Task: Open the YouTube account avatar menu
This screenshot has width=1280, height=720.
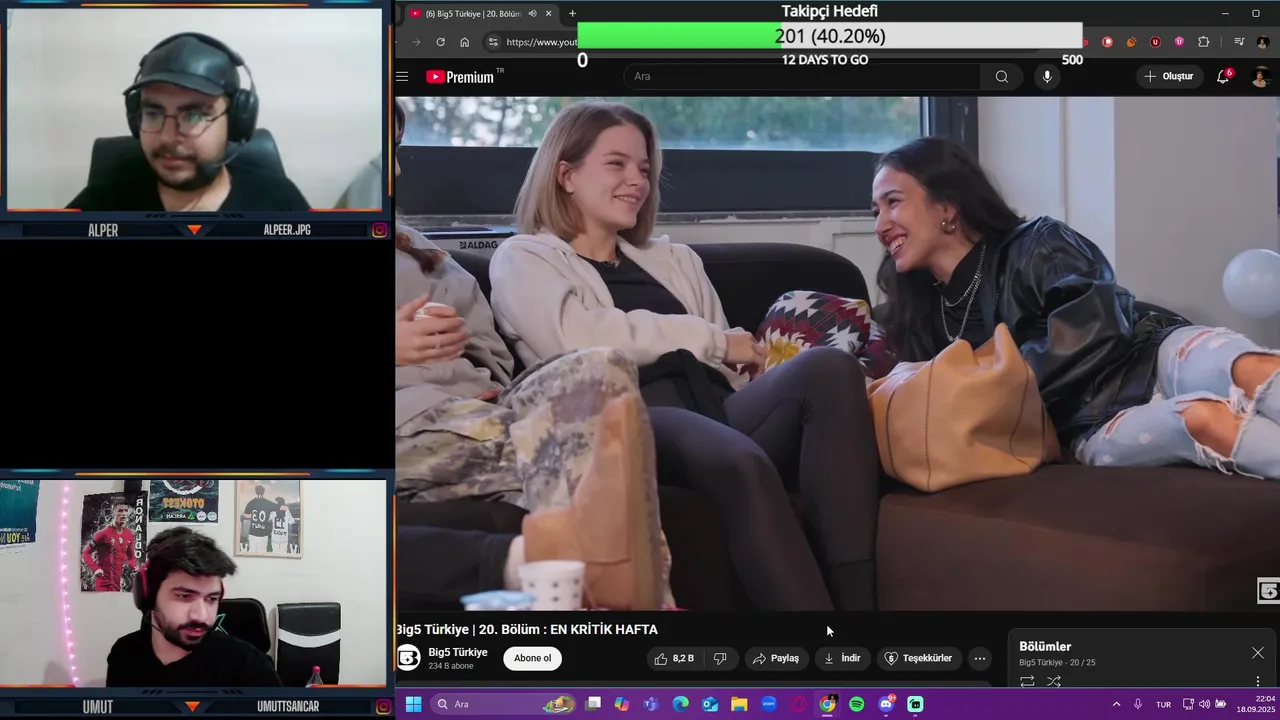Action: coord(1261,77)
